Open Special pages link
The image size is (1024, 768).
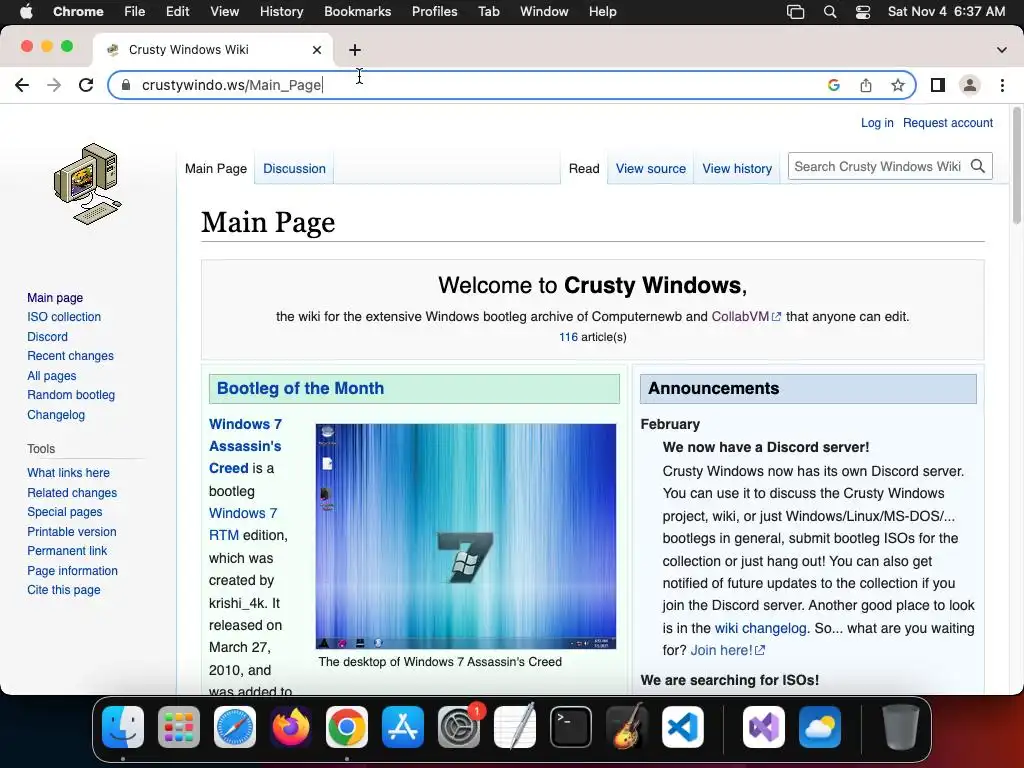coord(65,512)
